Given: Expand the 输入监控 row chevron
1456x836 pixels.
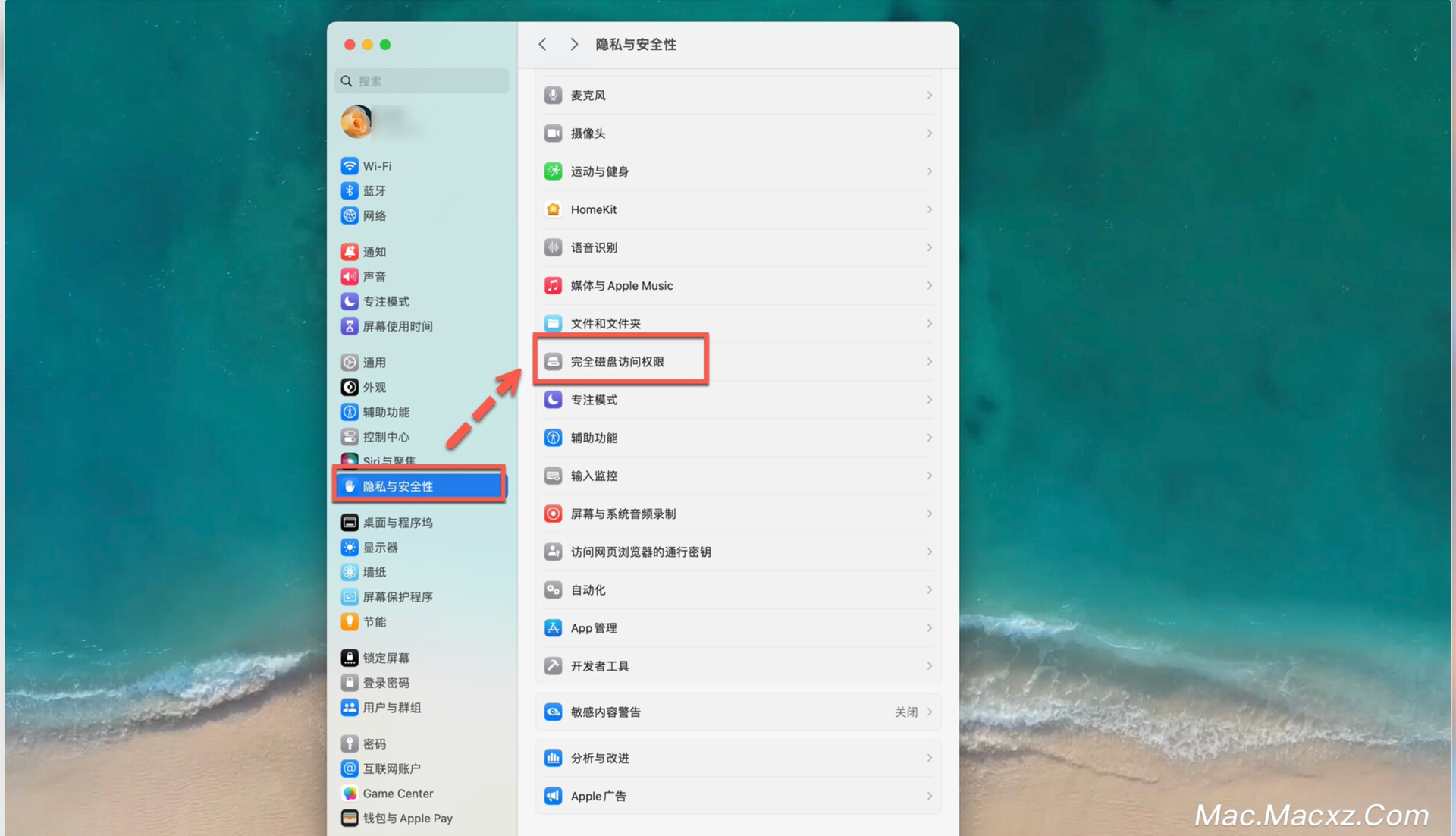Looking at the screenshot, I should (x=929, y=476).
